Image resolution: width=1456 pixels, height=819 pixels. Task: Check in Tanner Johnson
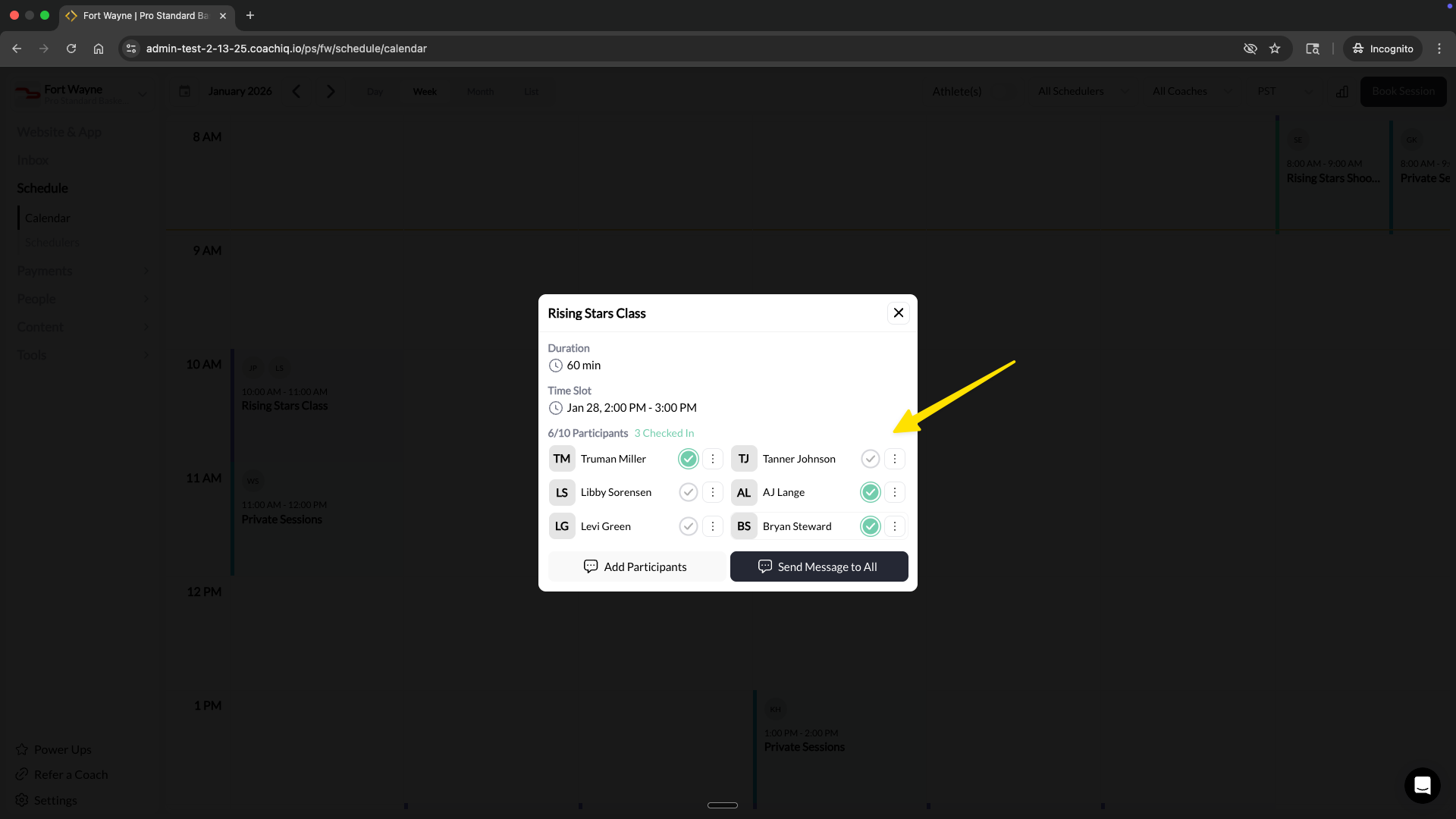click(x=870, y=459)
